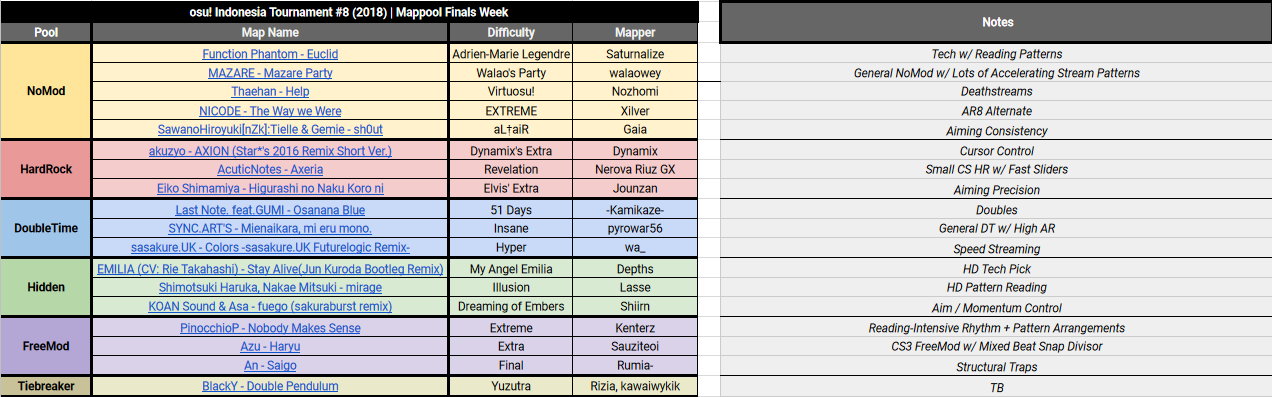Screen dimensions: 1272x397
Task: Select the HardRock pool cell
Action: coord(46,170)
